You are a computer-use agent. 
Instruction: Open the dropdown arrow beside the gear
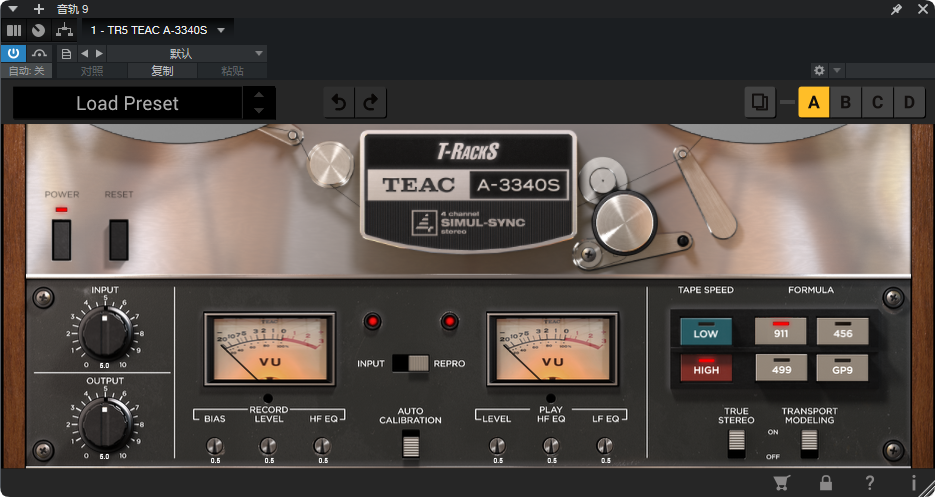coord(837,70)
